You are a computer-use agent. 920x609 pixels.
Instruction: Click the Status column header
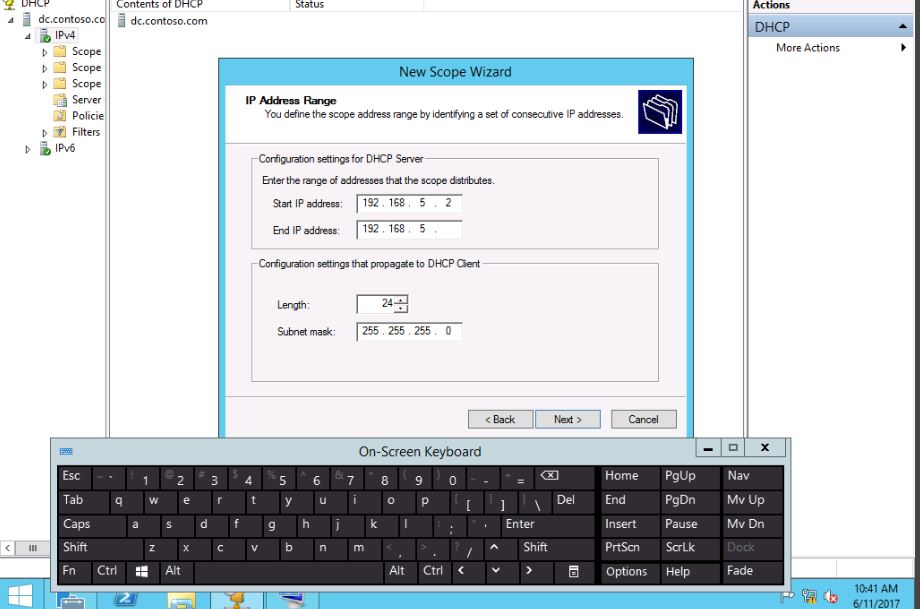pos(310,5)
